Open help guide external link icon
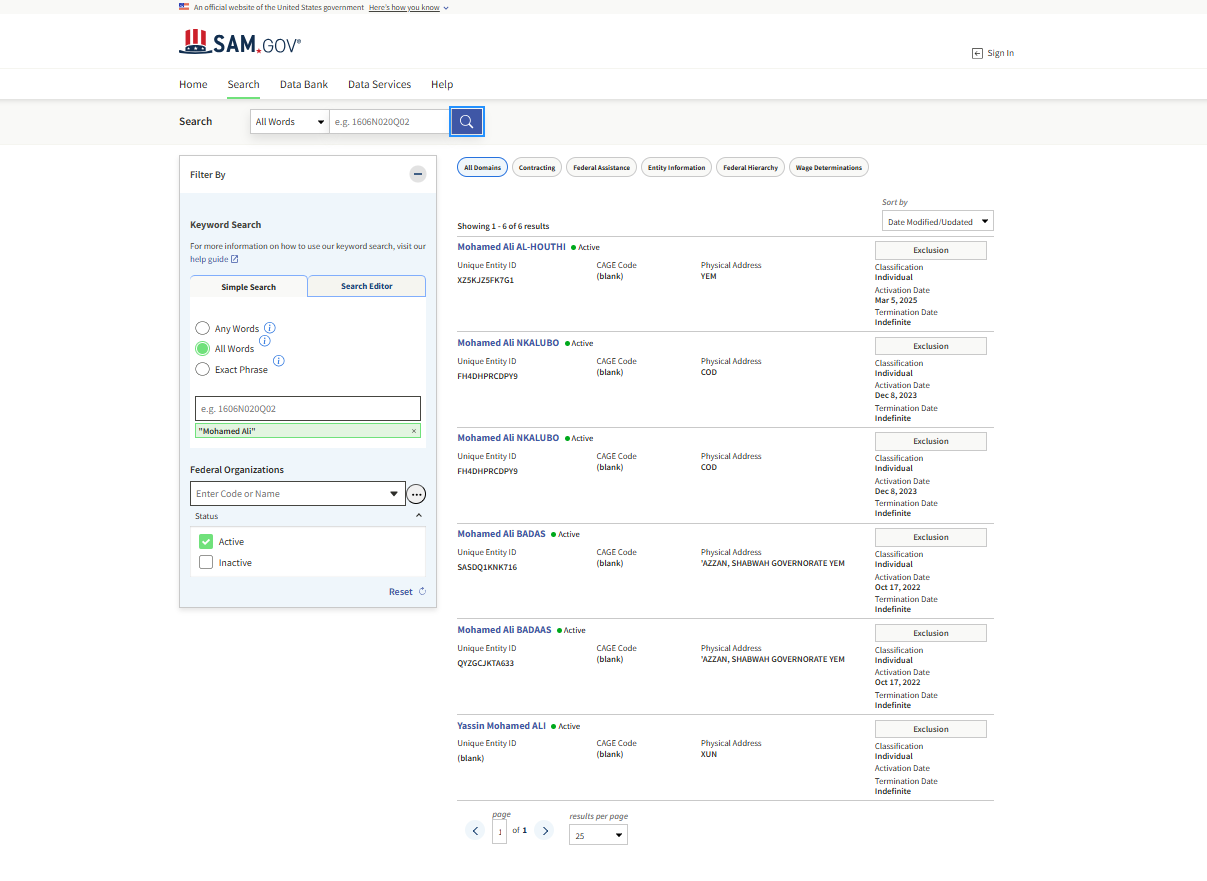 pyautogui.click(x=233, y=258)
